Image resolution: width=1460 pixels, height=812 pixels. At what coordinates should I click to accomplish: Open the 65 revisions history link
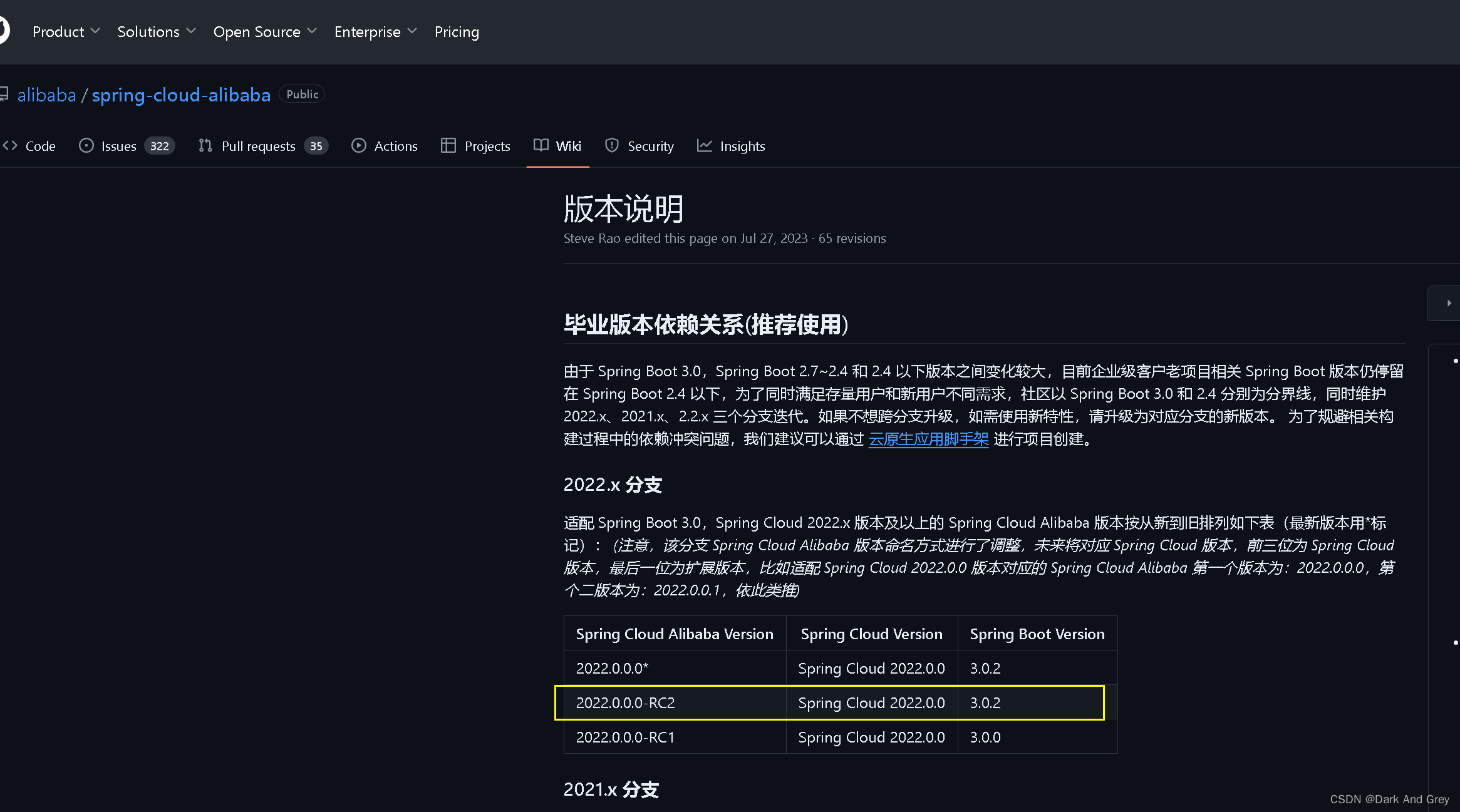(x=852, y=239)
